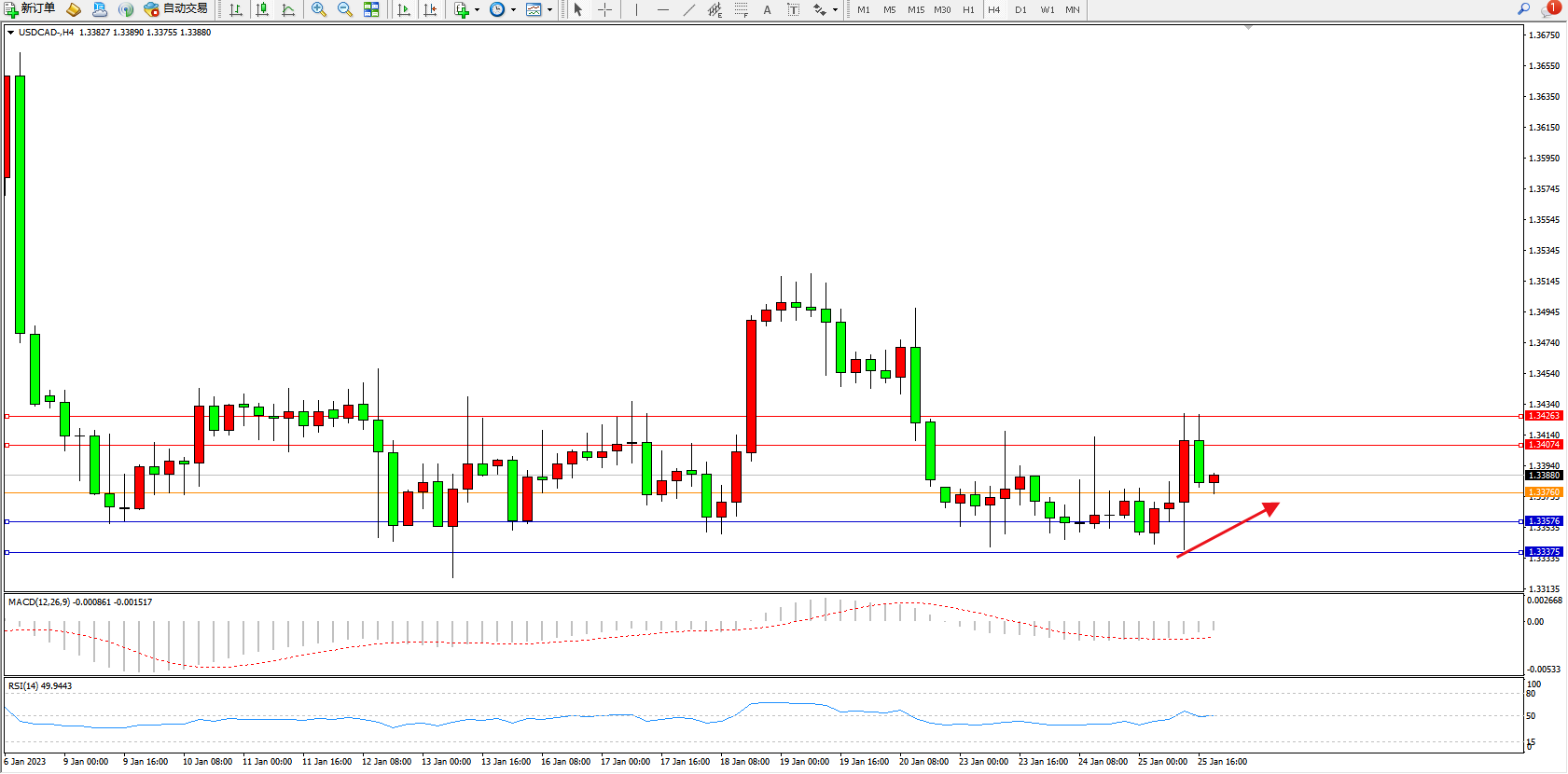Open the Indicators list dropdown arrow
Viewport: 1568px width, 774px height.
click(478, 9)
